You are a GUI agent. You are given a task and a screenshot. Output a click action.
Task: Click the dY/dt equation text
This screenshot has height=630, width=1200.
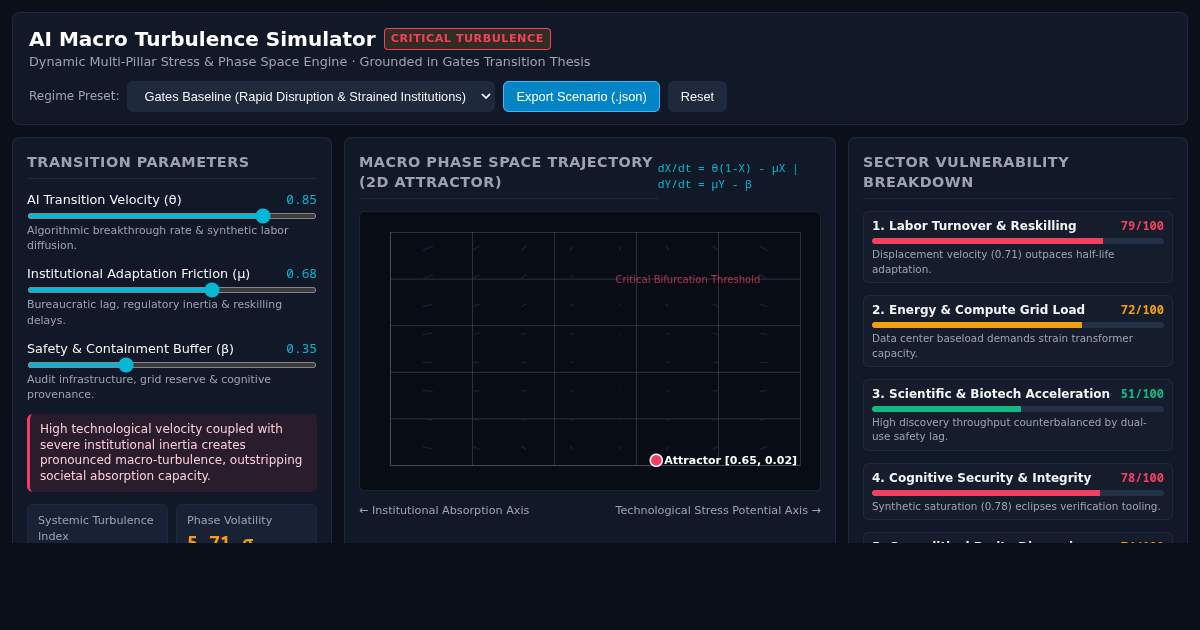click(705, 184)
